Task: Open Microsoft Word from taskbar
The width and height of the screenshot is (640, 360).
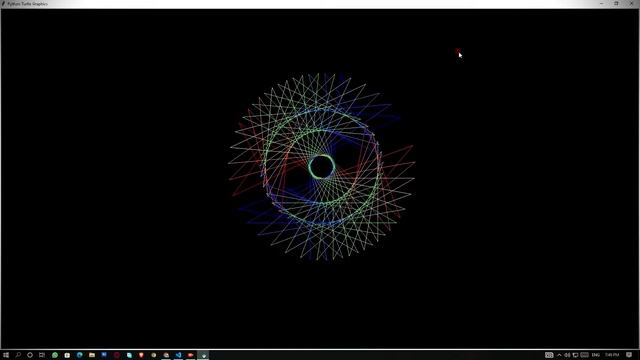Action: [104, 355]
